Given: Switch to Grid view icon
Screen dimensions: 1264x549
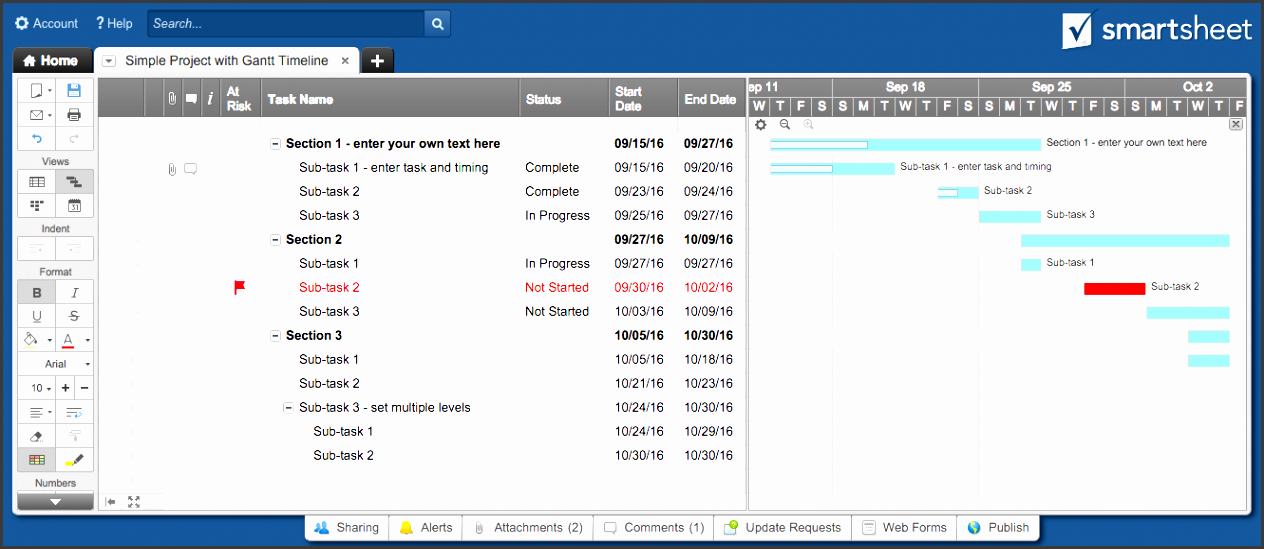Looking at the screenshot, I should pos(37,182).
